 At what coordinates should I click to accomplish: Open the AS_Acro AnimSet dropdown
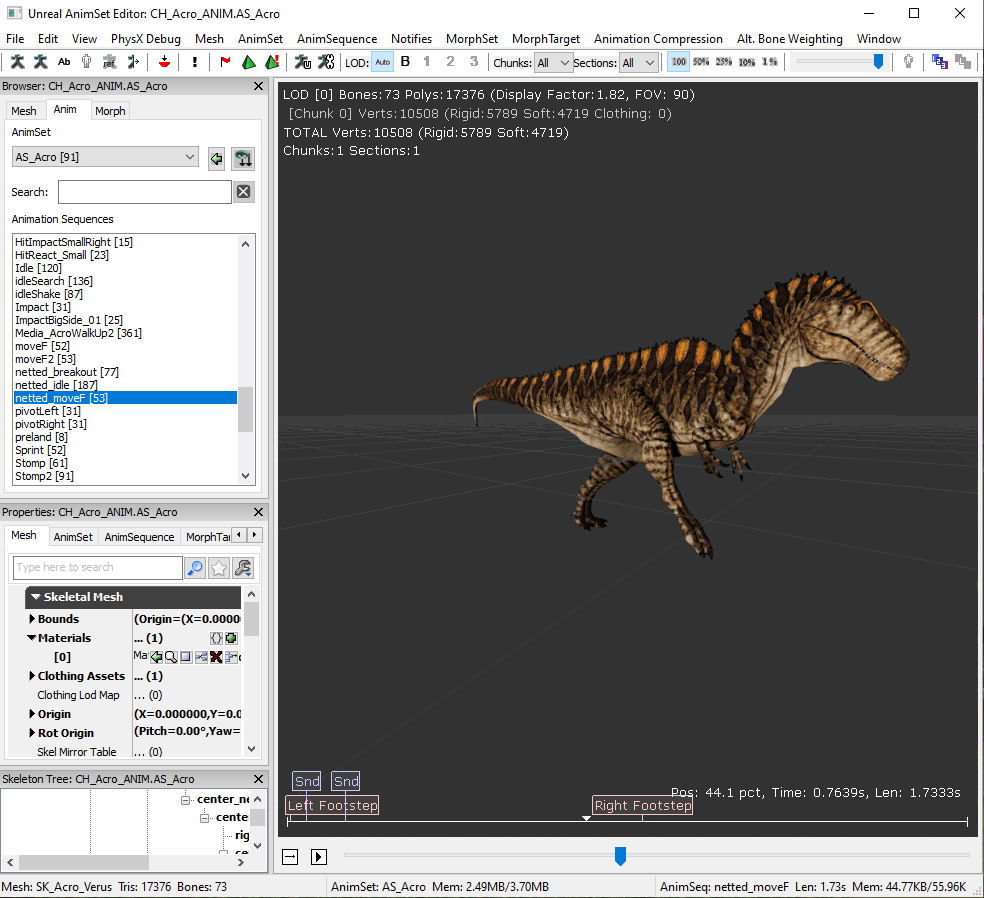(105, 157)
